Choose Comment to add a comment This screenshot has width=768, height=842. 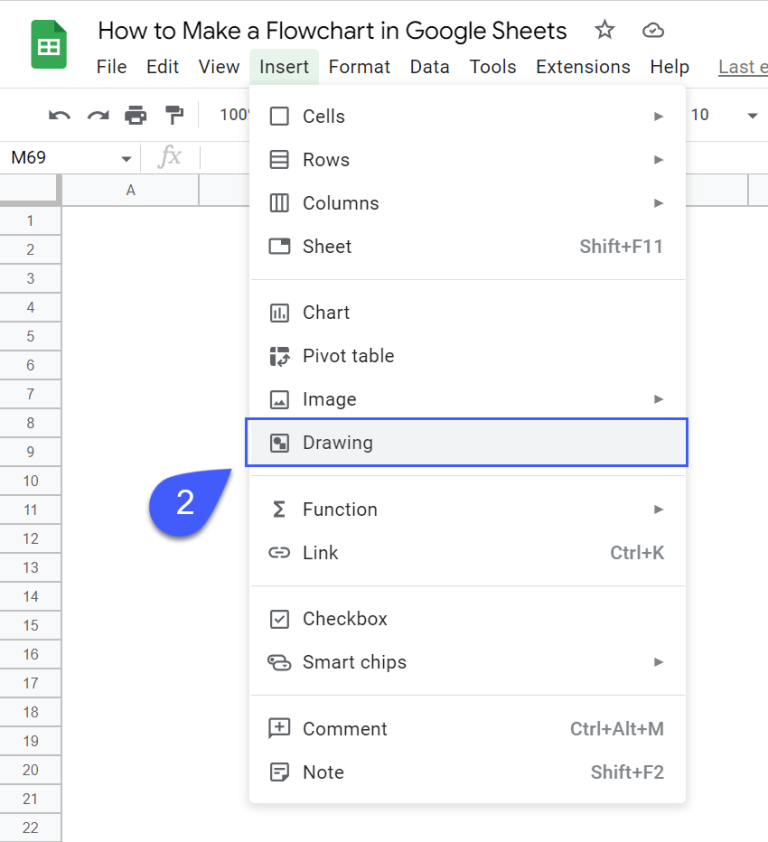[x=345, y=728]
